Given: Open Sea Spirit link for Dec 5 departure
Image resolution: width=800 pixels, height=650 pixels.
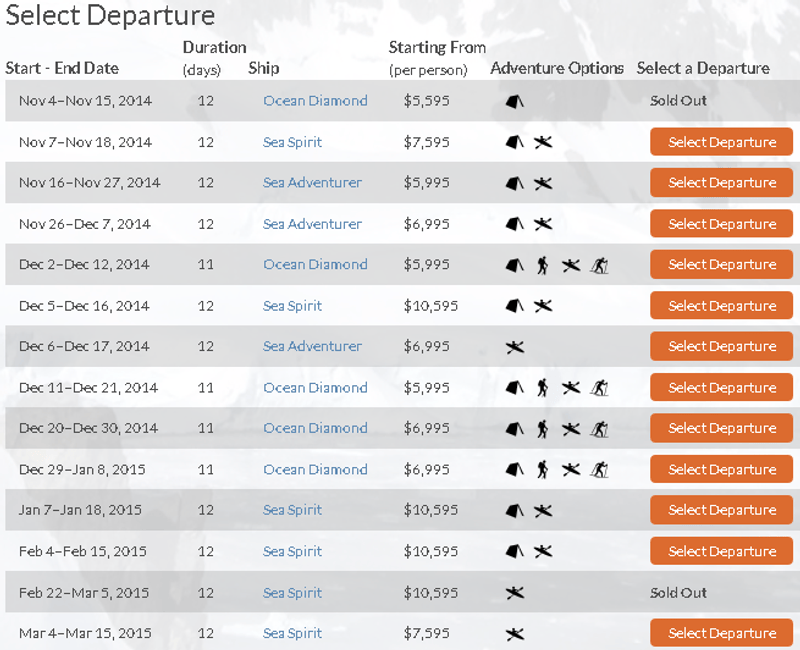Looking at the screenshot, I should (292, 306).
